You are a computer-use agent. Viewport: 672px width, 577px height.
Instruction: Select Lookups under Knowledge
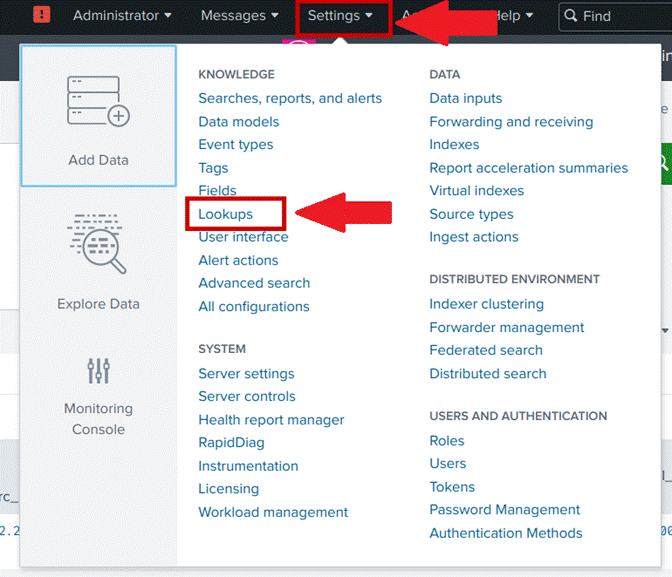pos(226,214)
